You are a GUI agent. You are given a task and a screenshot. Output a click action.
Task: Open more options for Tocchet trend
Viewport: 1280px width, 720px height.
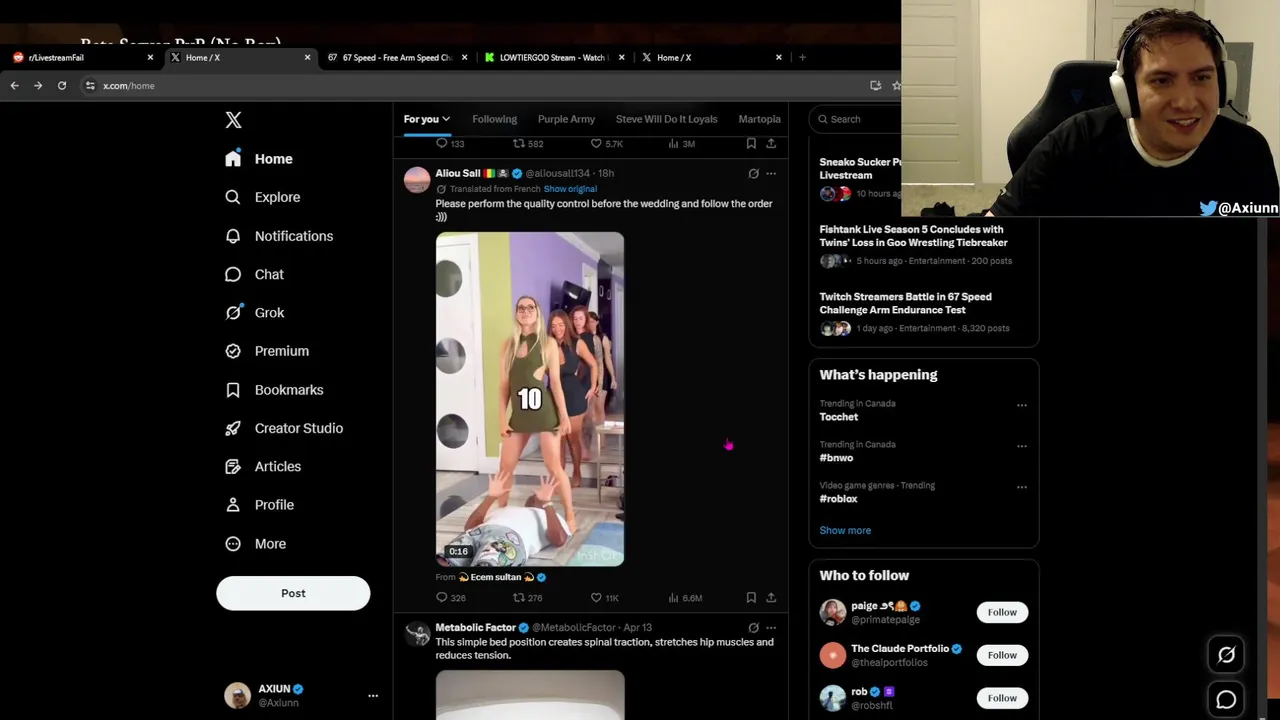[1021, 405]
